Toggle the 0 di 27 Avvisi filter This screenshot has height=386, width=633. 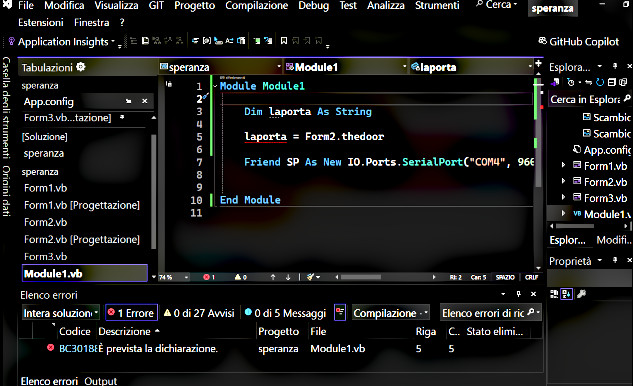pos(199,313)
